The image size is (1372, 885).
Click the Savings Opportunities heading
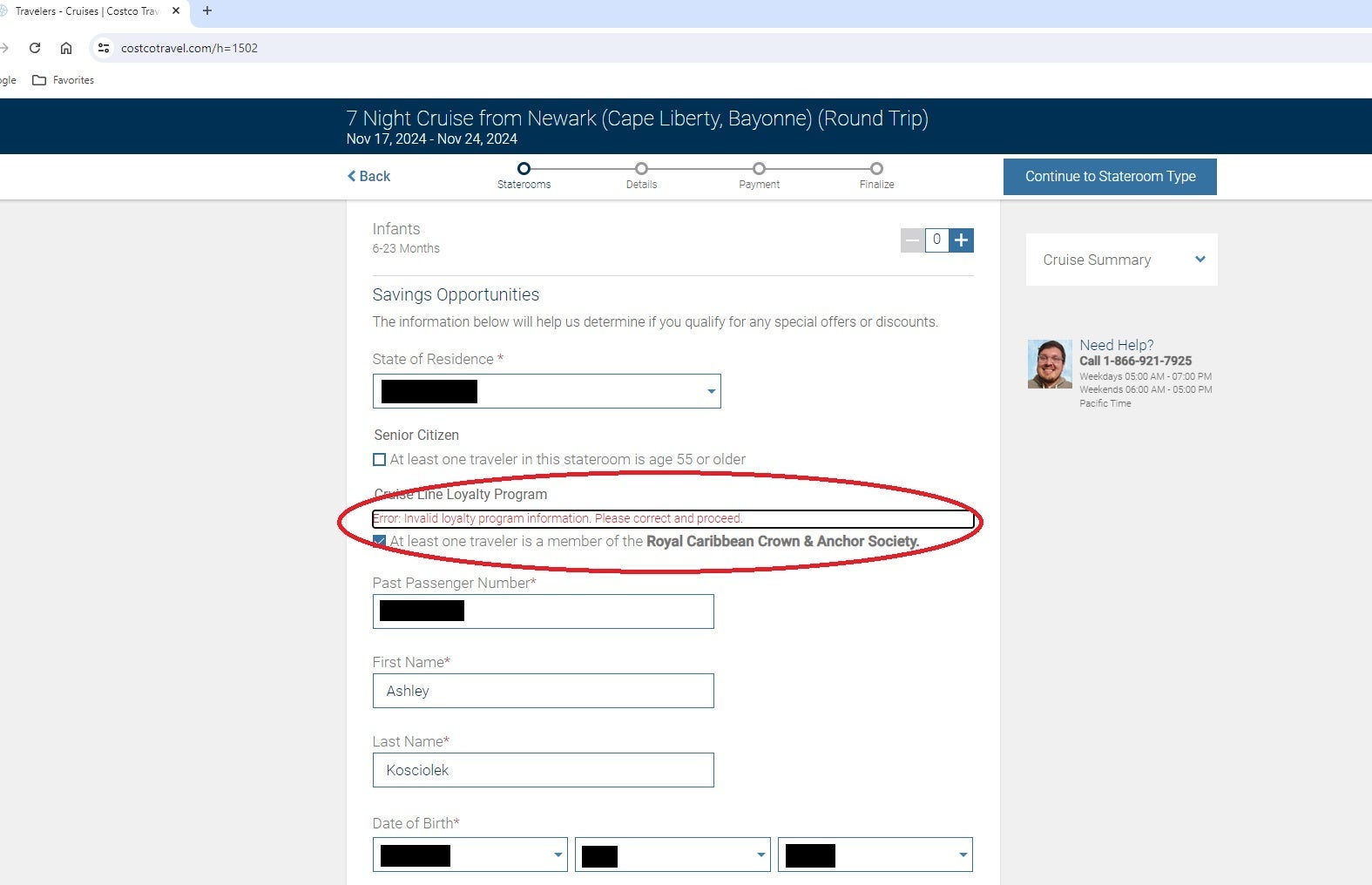tap(456, 294)
